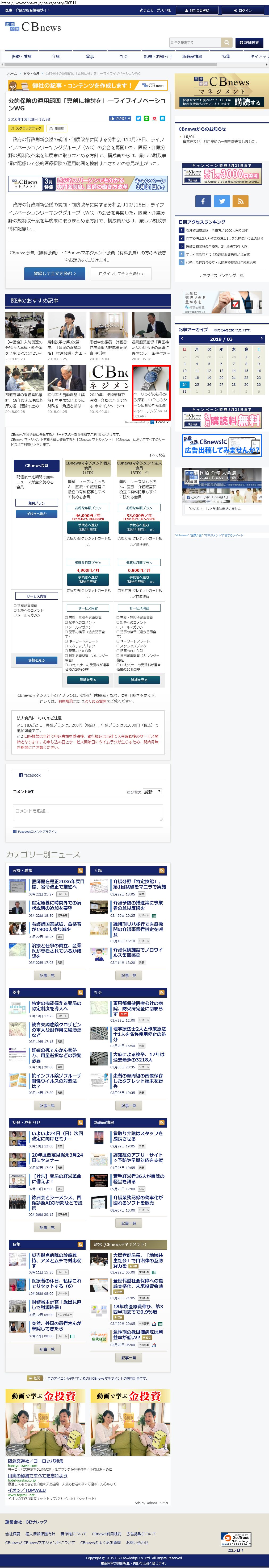Click the GeoTrust security seal
Image resolution: width=269 pixels, height=1568 pixels.
click(236, 1539)
